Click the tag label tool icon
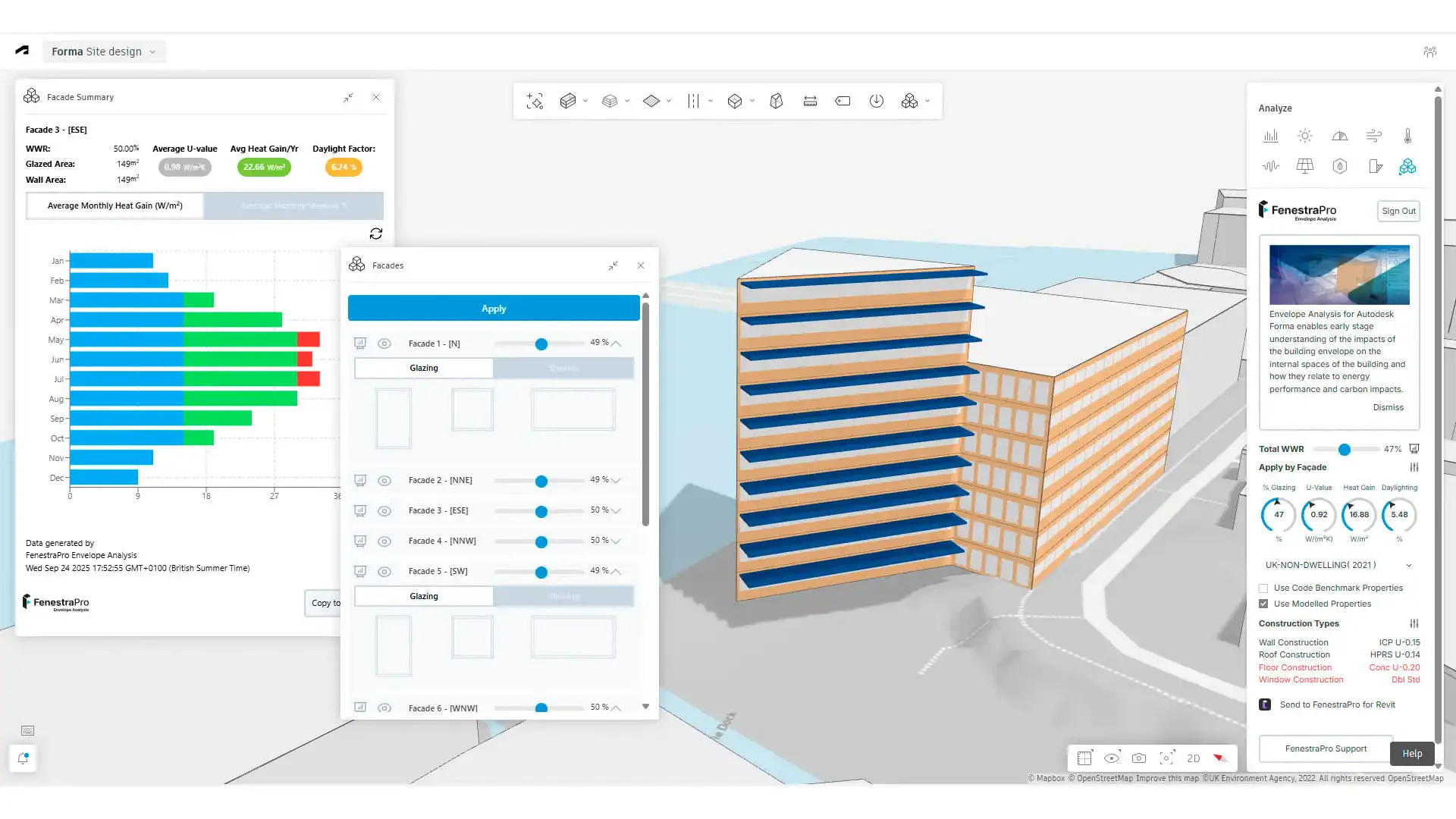Viewport: 1456px width, 819px height. (843, 101)
